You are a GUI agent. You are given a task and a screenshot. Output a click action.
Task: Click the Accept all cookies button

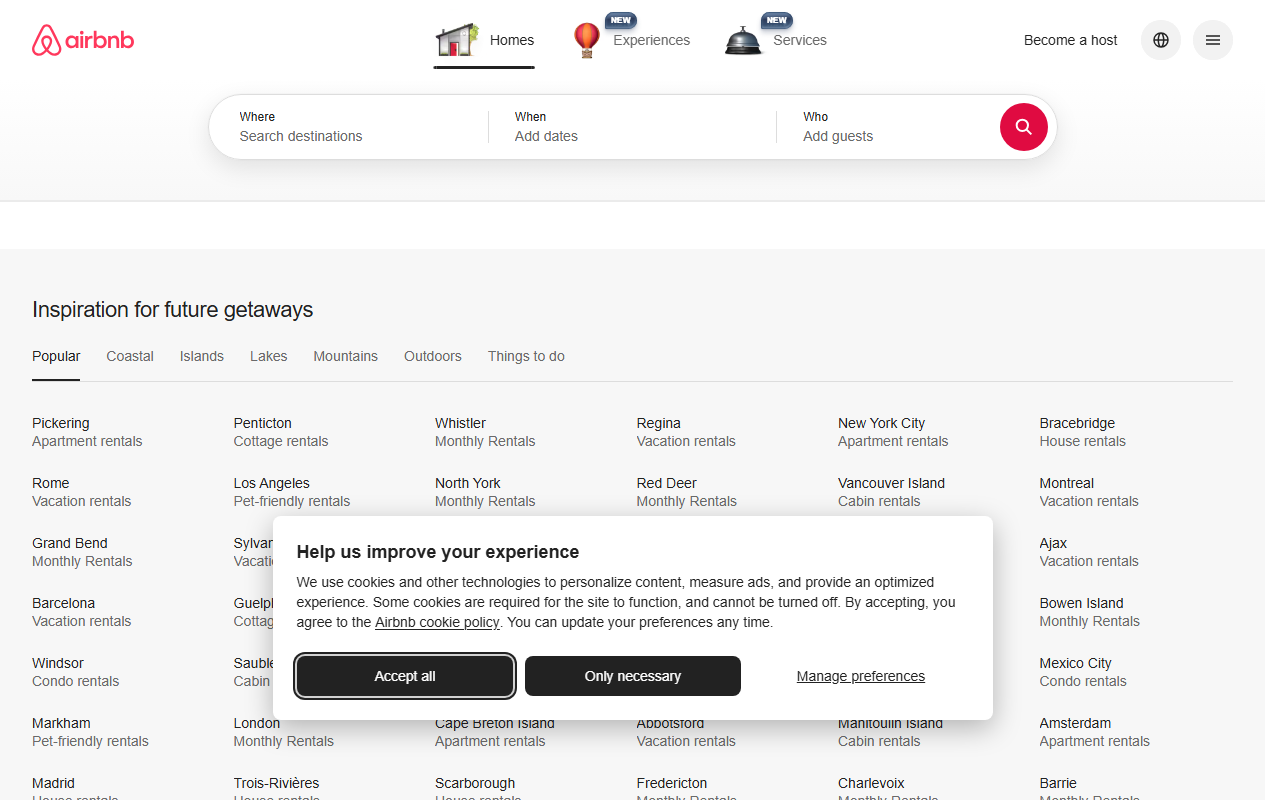pos(405,676)
